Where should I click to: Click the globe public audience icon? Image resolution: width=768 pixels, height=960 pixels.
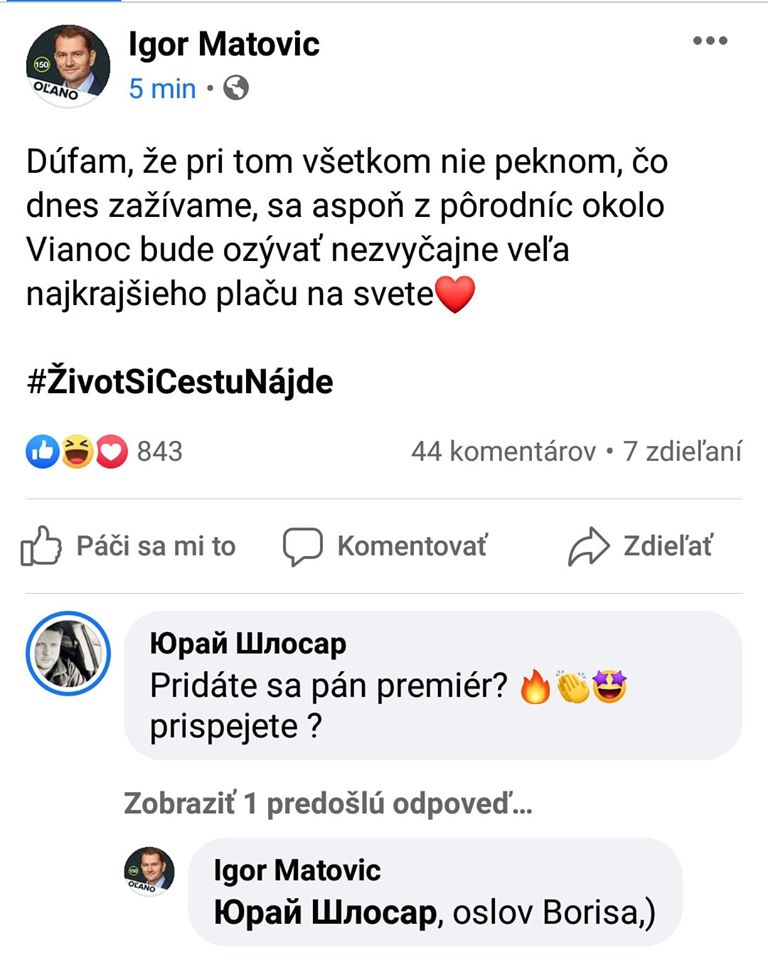236,89
